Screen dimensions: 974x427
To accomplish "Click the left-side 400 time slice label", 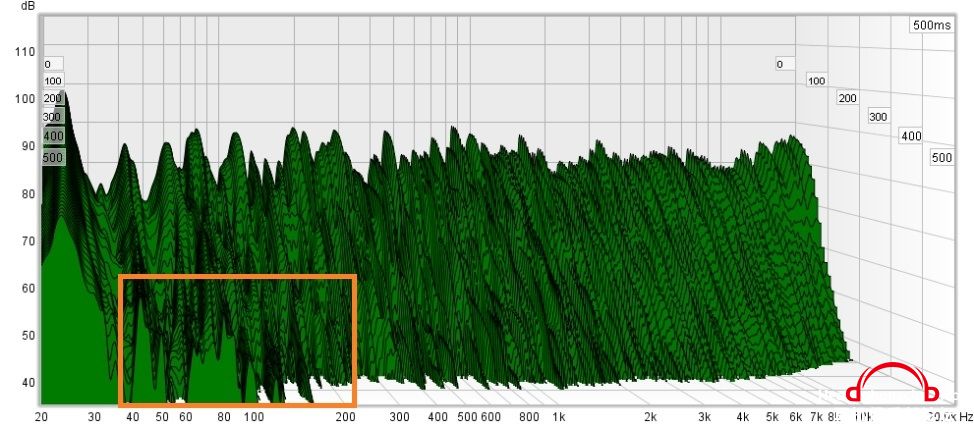I will pos(53,135).
